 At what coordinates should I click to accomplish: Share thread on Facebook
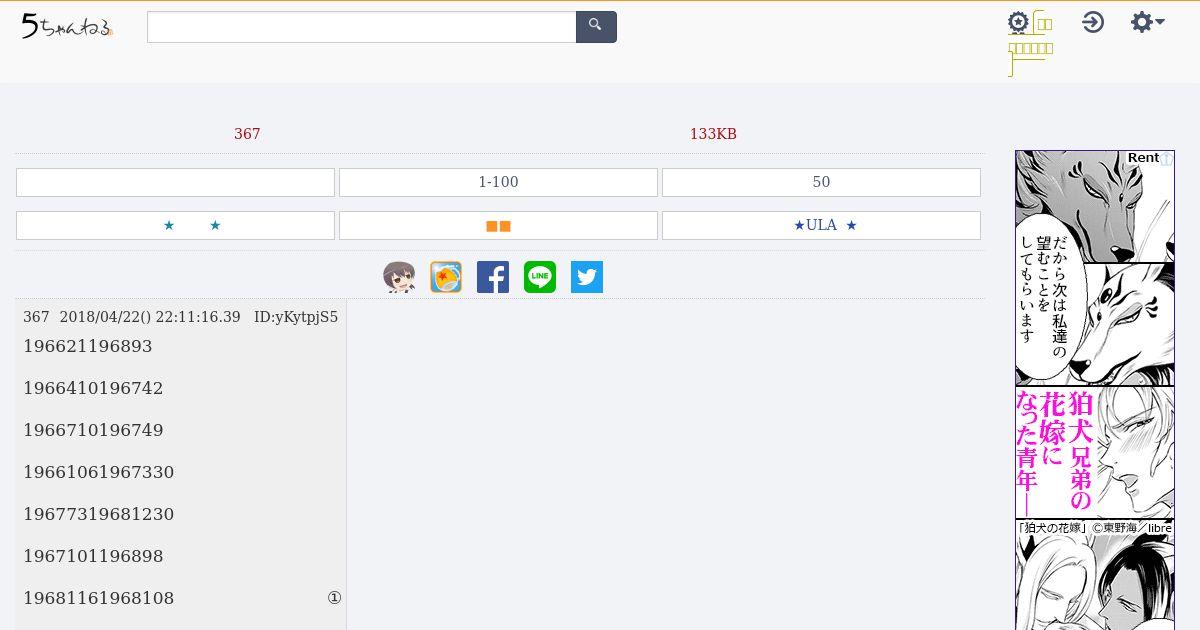pos(493,277)
